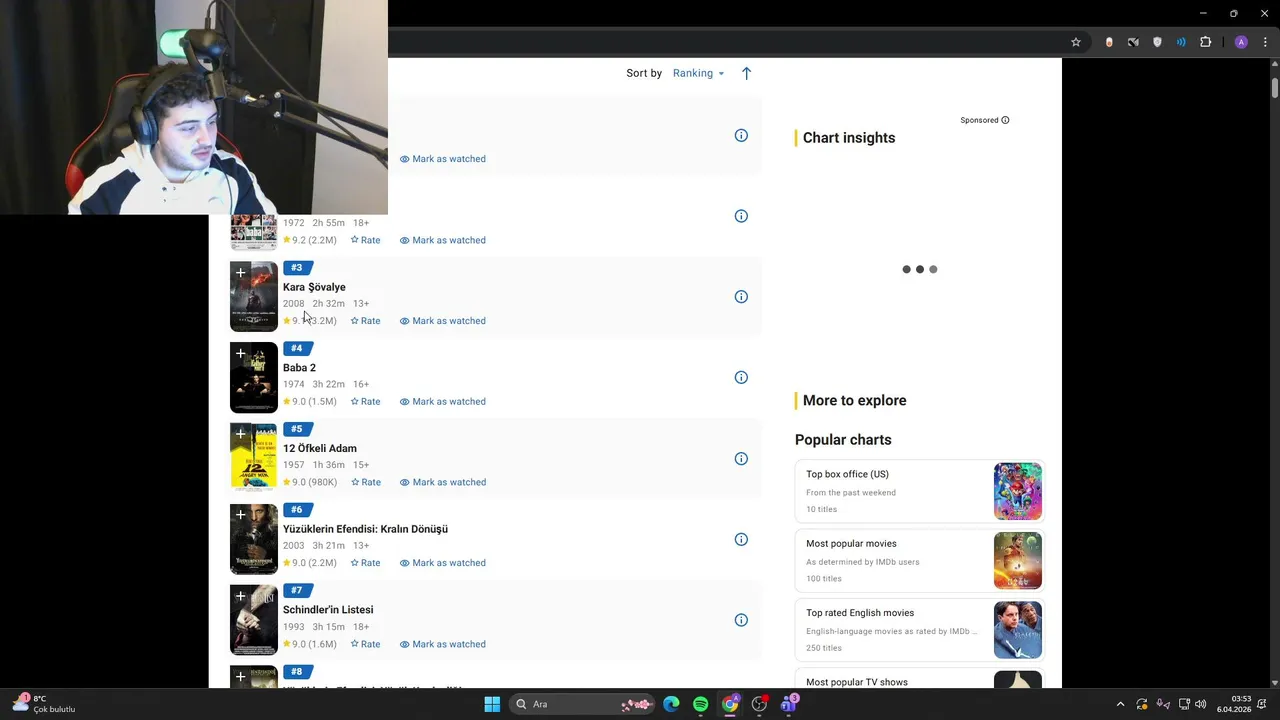Open Schindler'in Listesi title link
The height and width of the screenshot is (720, 1280).
point(328,610)
